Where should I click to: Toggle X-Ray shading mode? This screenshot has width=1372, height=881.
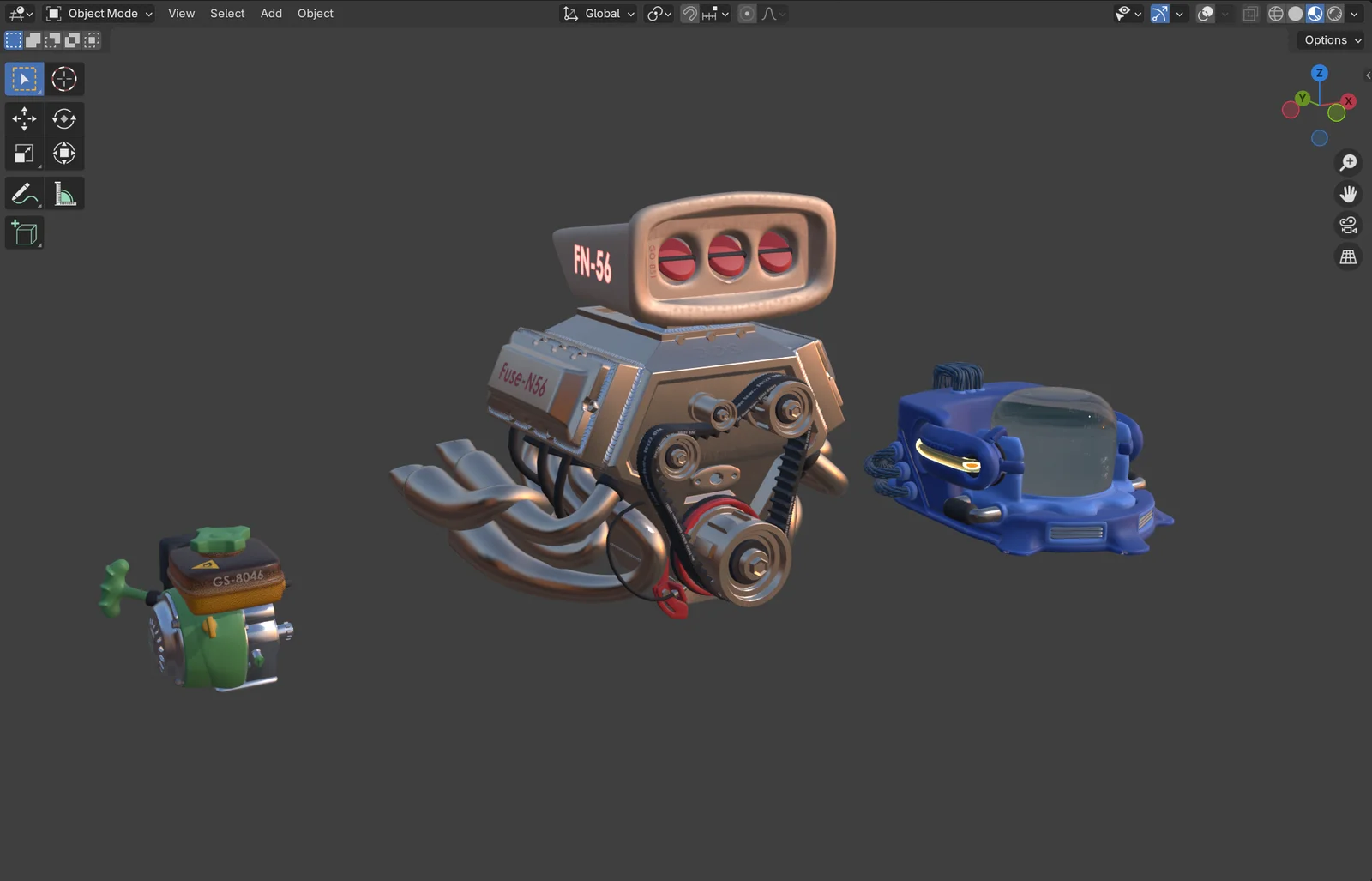[1249, 14]
